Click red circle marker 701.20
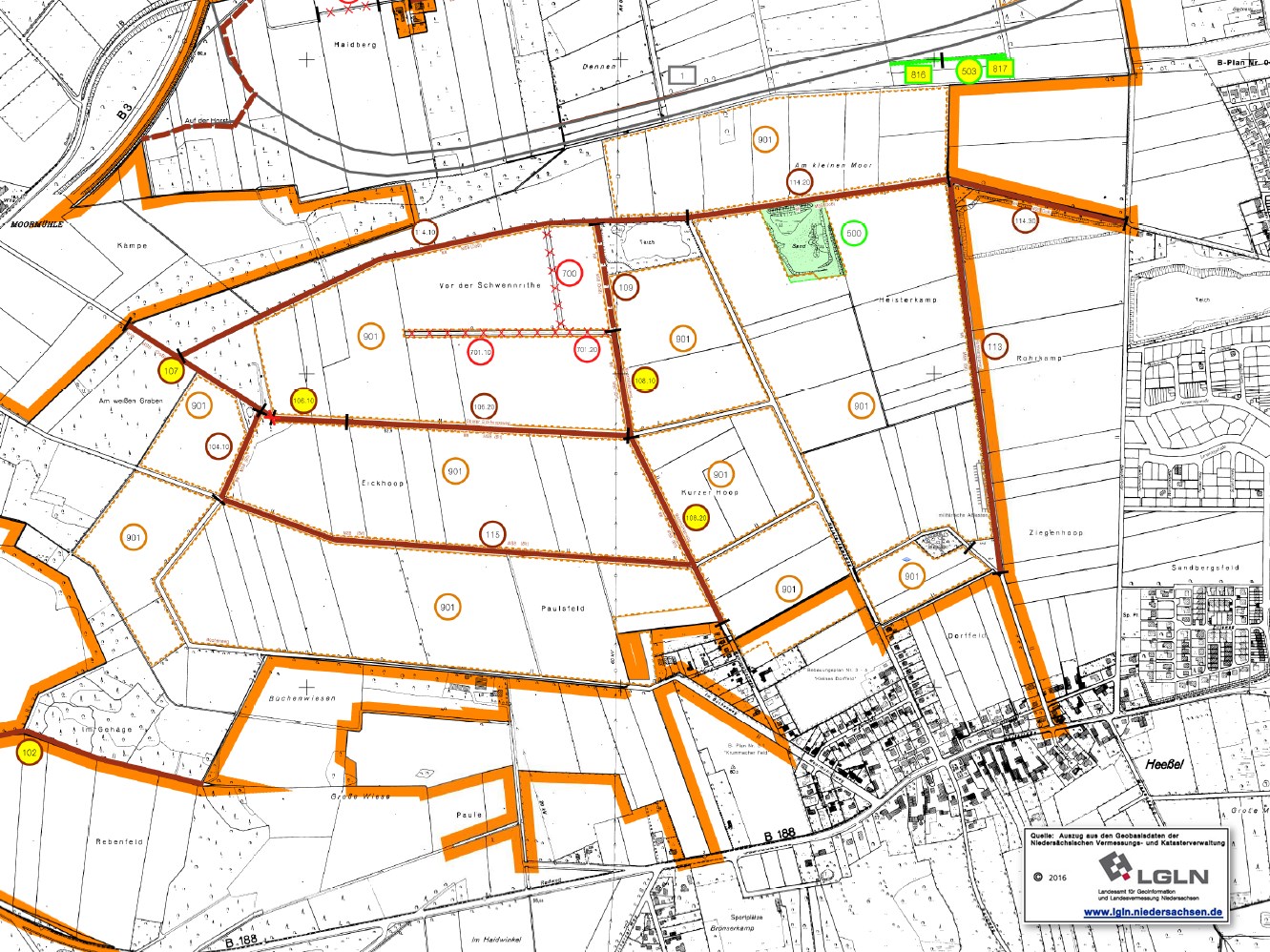The width and height of the screenshot is (1270, 952). click(x=587, y=350)
